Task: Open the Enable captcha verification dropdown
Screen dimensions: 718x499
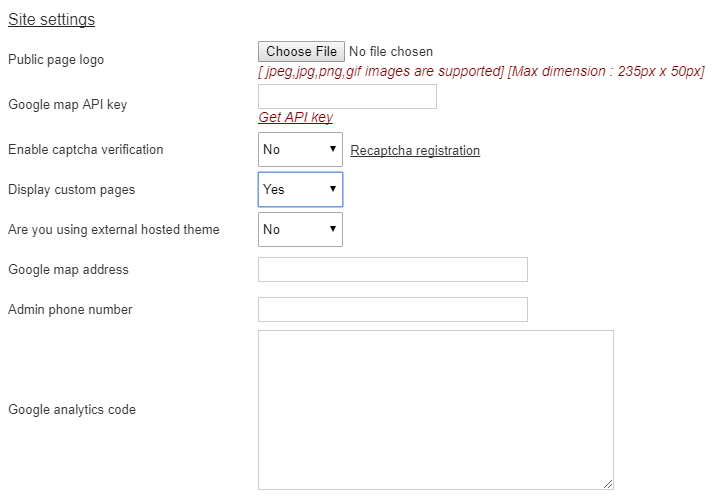Action: (300, 149)
